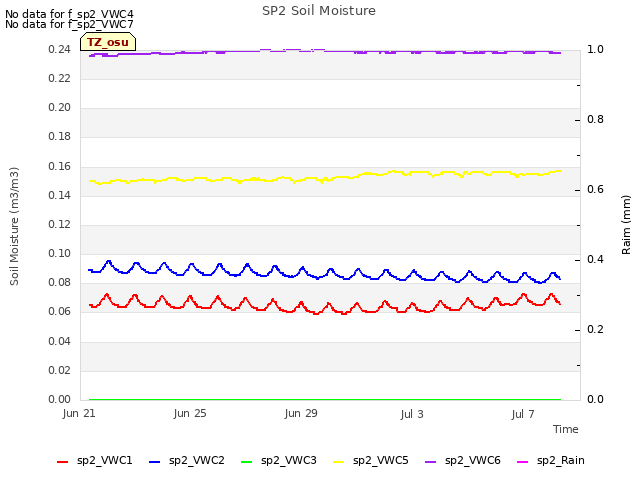Image resolution: width=640 pixels, height=480 pixels.
Task: Click the yellow sp2_VWC5 data line
Action: (x=325, y=178)
